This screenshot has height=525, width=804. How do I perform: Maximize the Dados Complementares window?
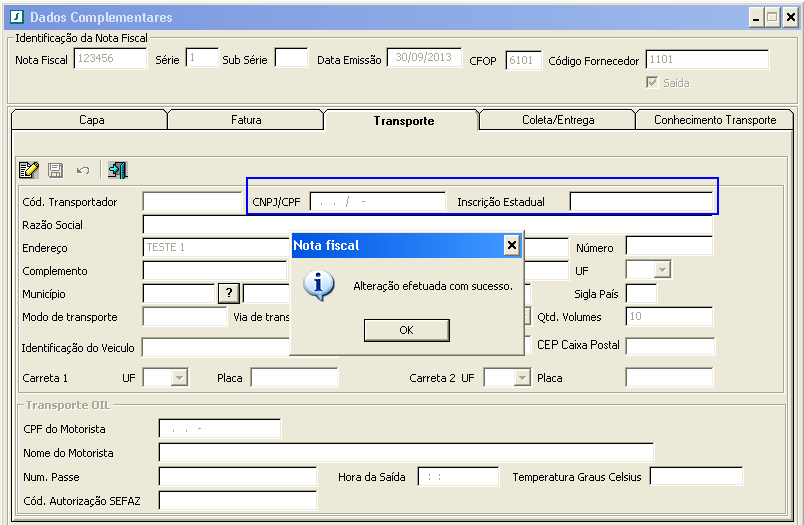coord(773,17)
